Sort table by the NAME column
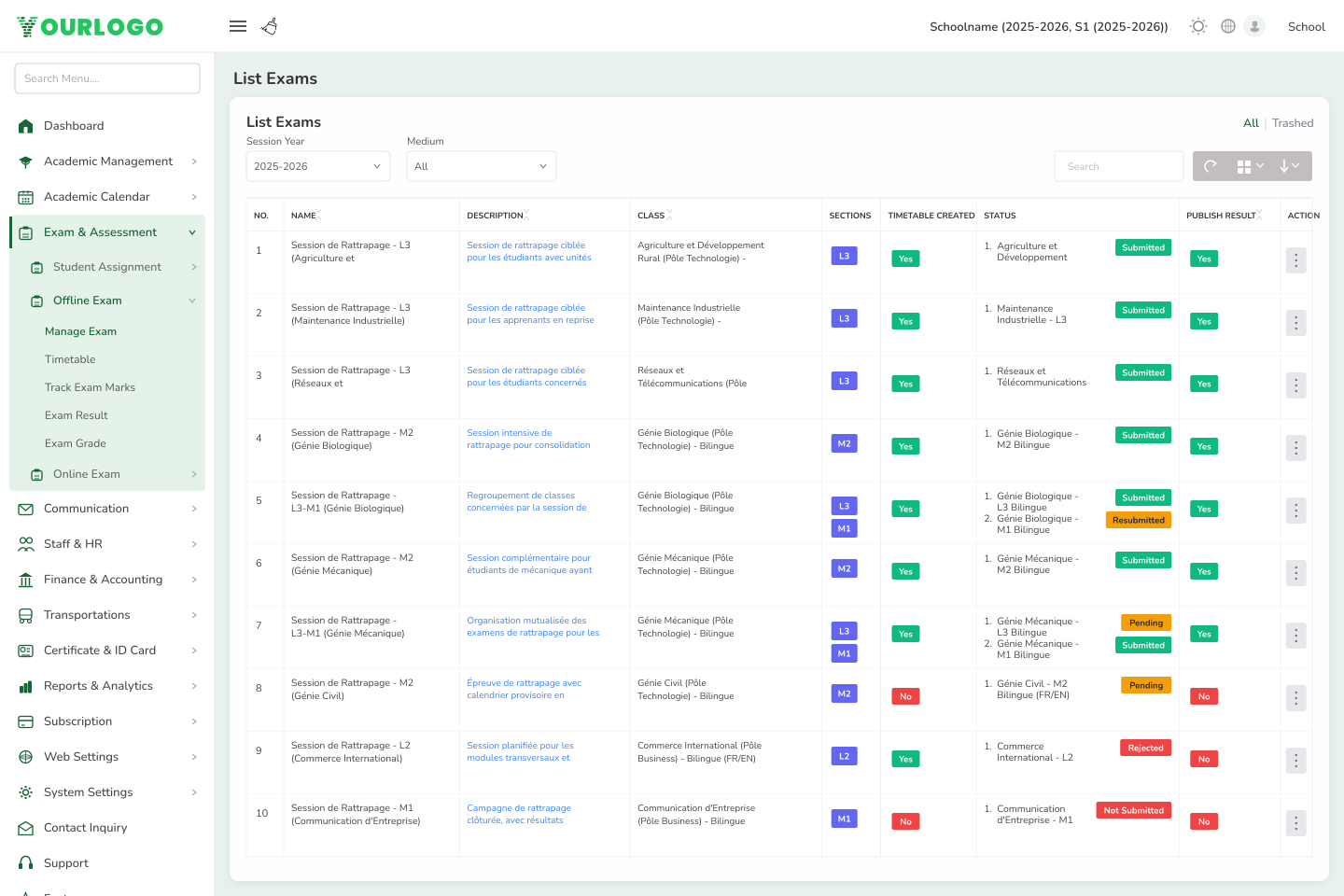Screen dimensions: 1344x896 306,216
